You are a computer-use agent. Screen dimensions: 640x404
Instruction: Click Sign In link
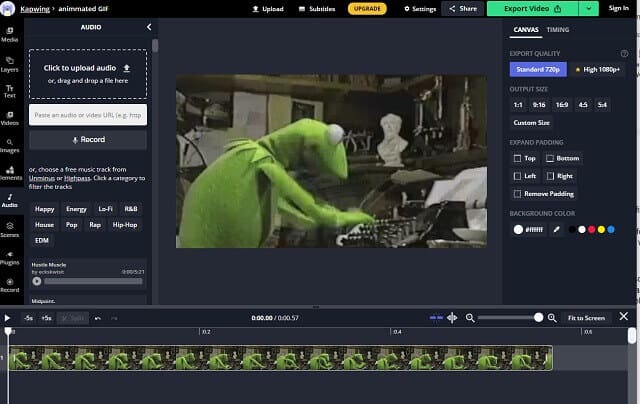[618, 8]
